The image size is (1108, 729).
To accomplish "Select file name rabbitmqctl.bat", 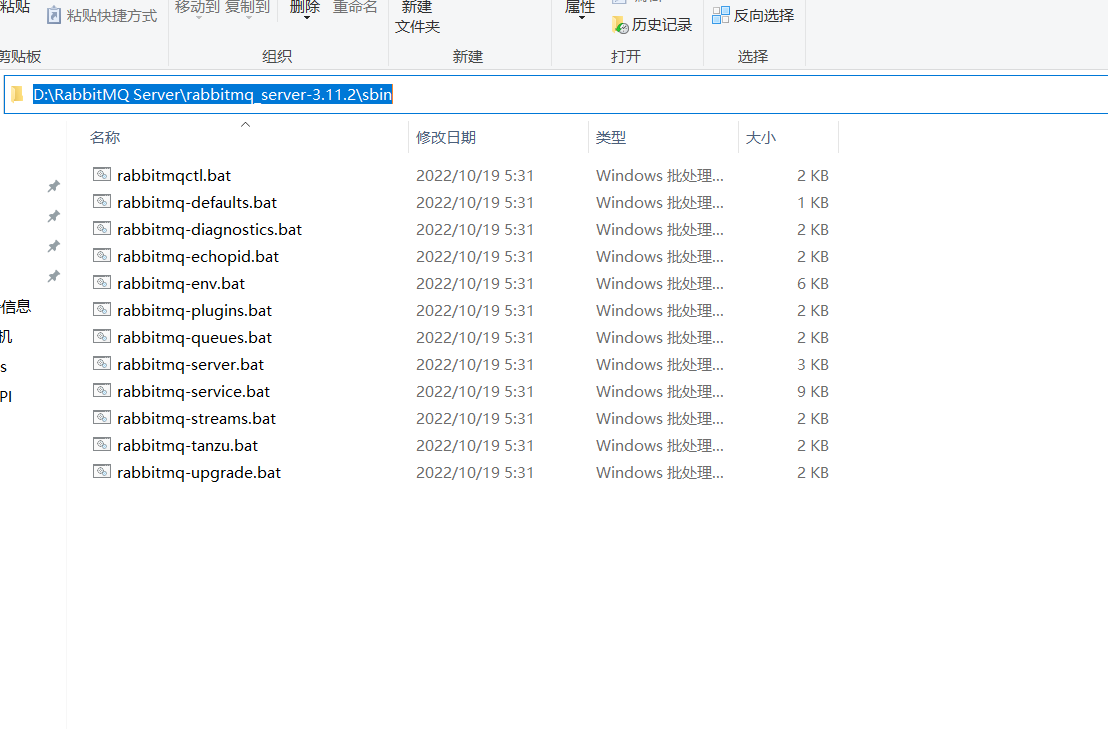I will click(174, 175).
